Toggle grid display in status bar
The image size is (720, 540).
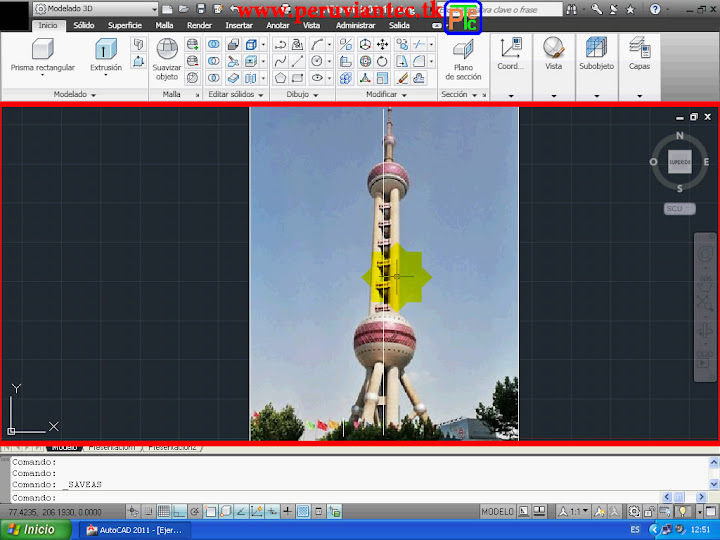click(x=164, y=511)
